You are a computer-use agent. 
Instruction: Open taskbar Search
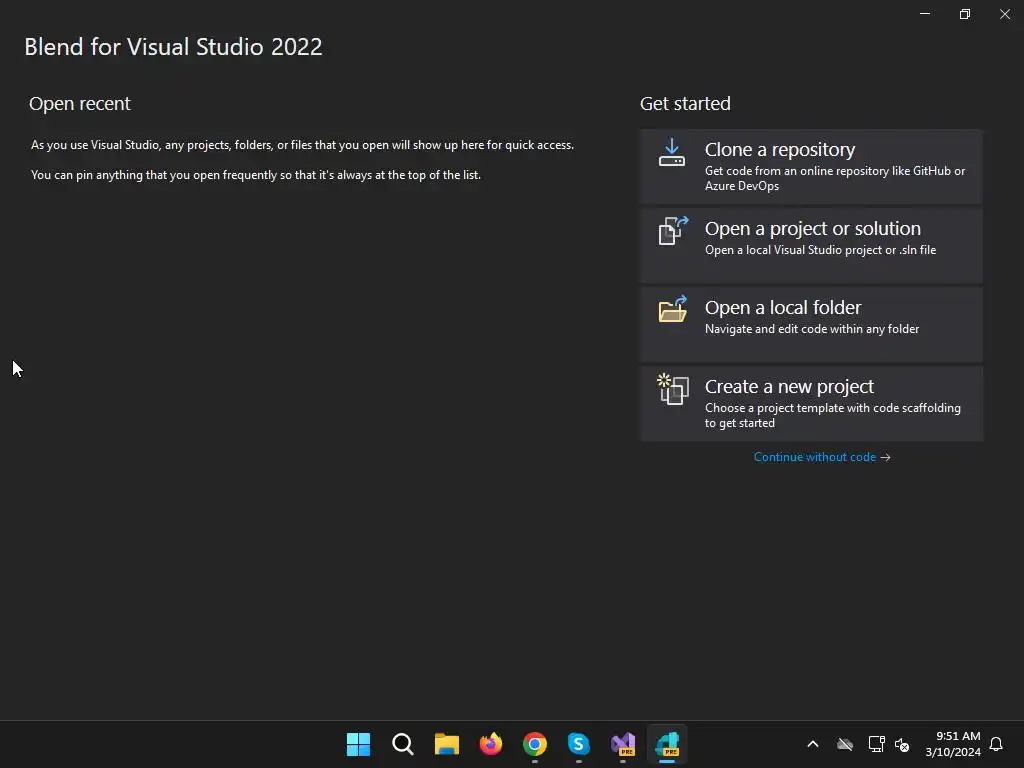[x=403, y=744]
